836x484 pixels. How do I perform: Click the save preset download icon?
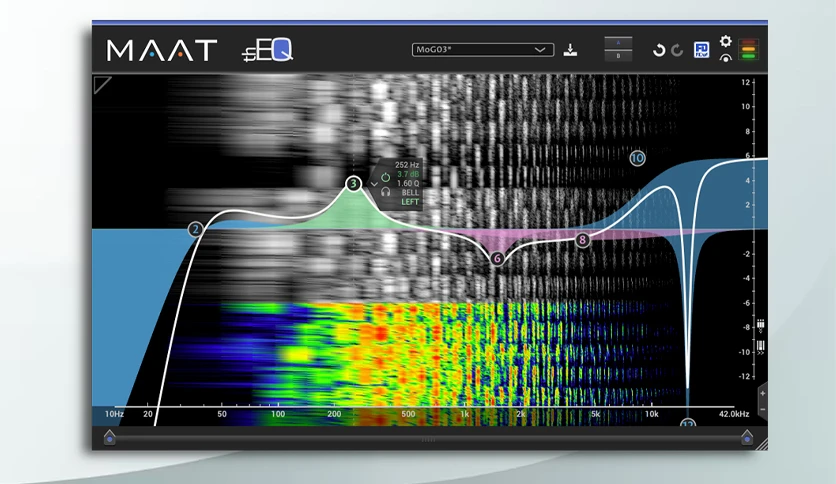pos(570,50)
